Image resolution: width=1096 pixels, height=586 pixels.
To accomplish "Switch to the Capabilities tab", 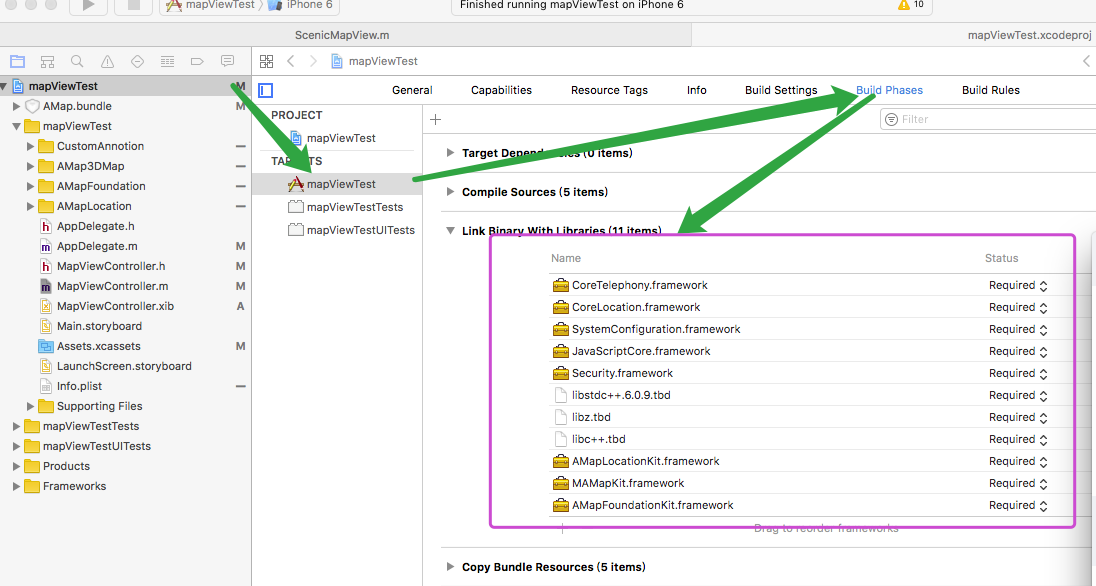I will pos(501,90).
